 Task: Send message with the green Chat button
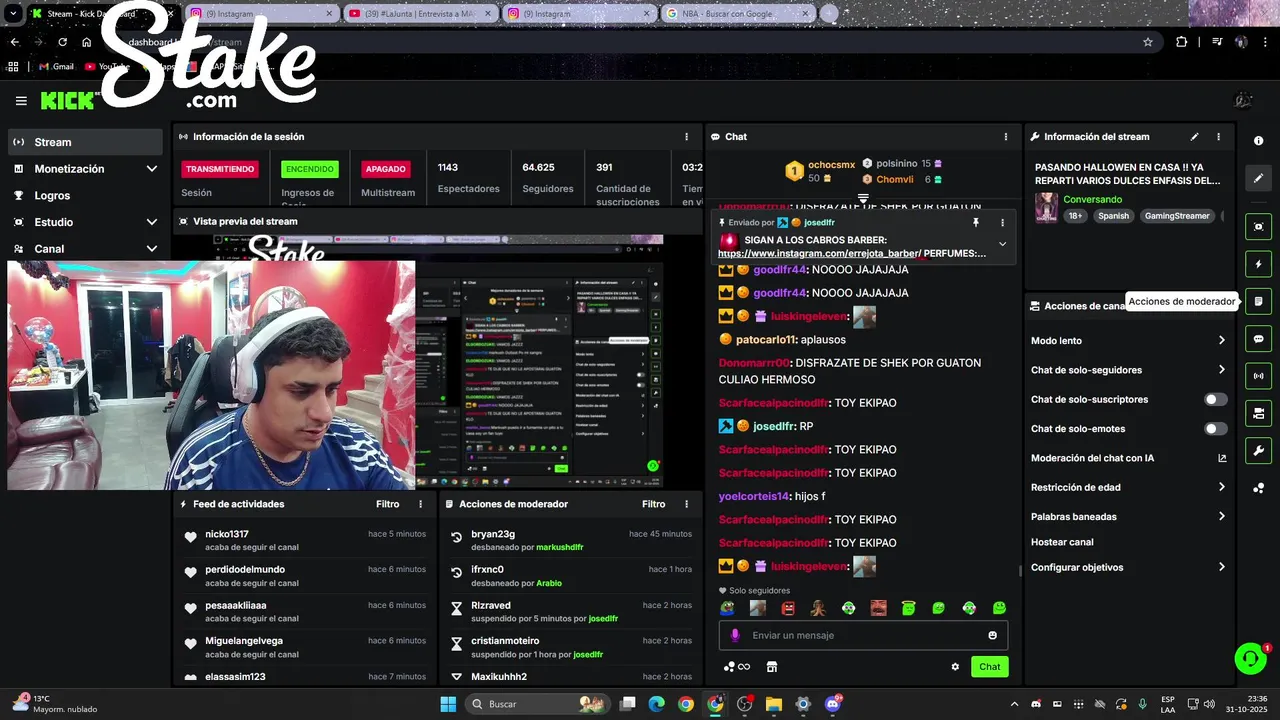pyautogui.click(x=989, y=667)
